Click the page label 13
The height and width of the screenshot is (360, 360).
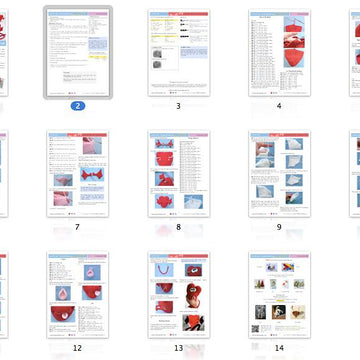(179, 348)
